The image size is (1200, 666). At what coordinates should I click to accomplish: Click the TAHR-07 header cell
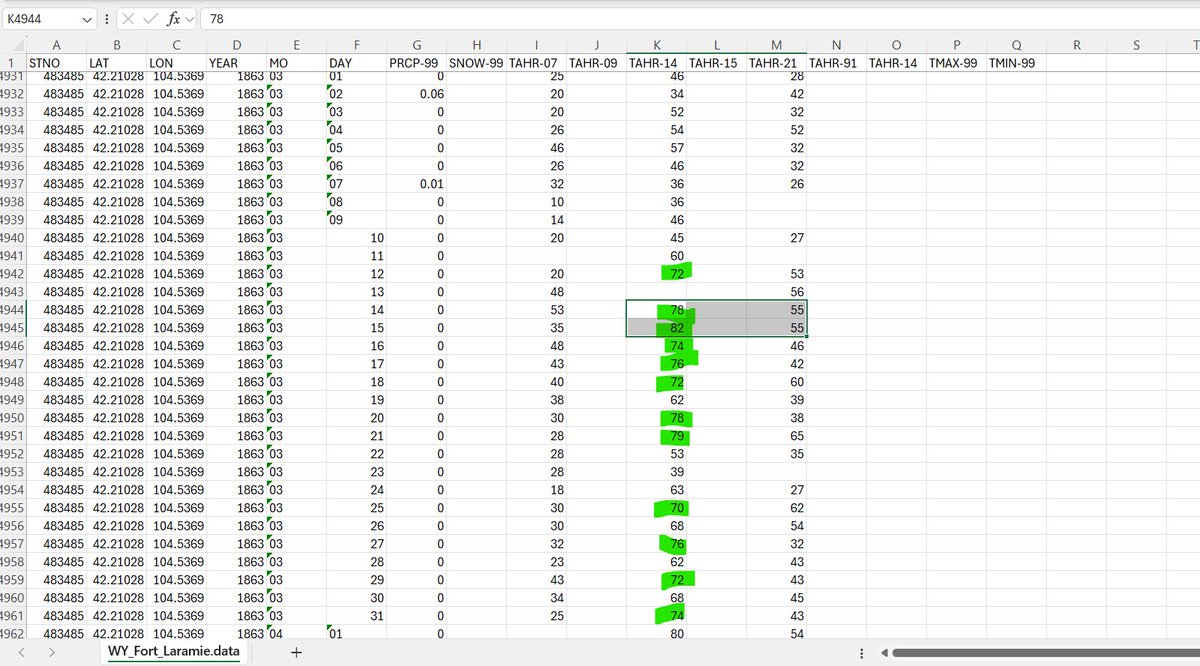[x=536, y=63]
